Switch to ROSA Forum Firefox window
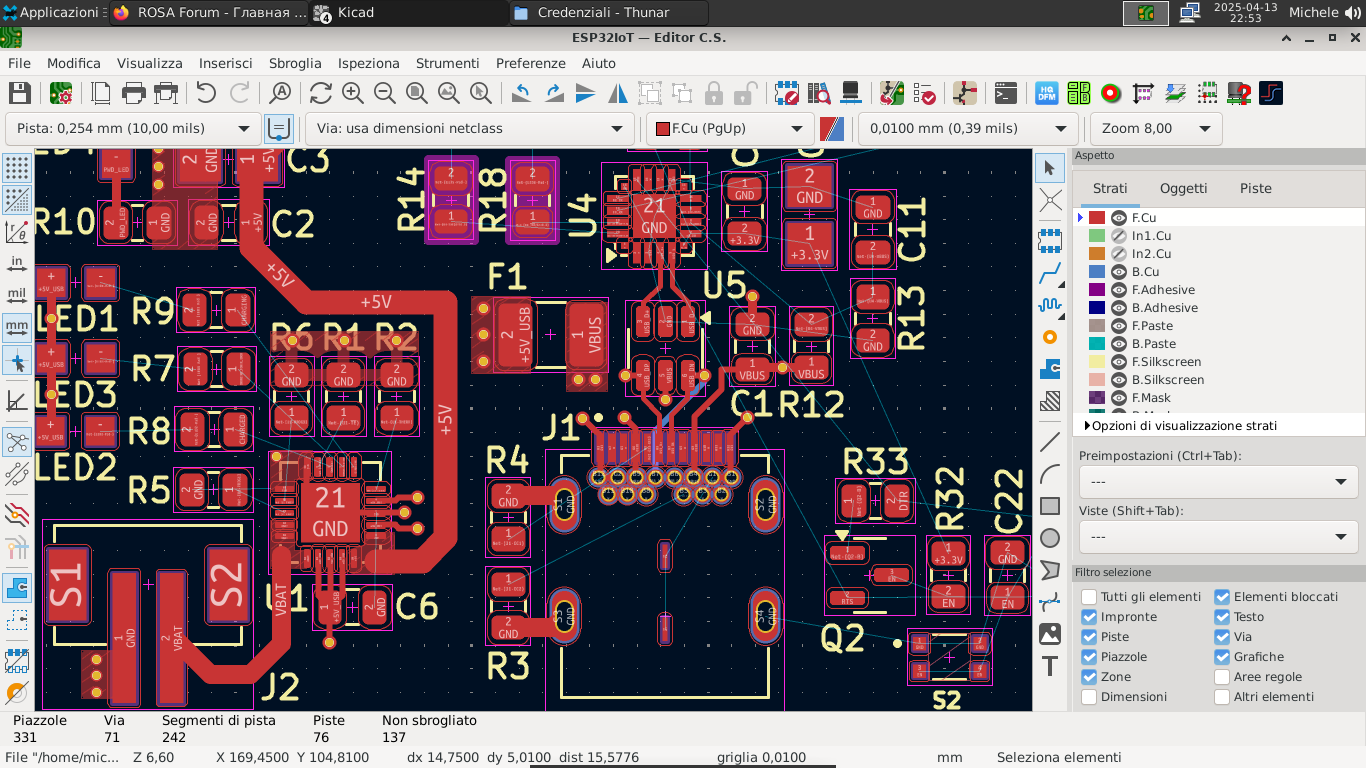The image size is (1366, 768). [210, 13]
